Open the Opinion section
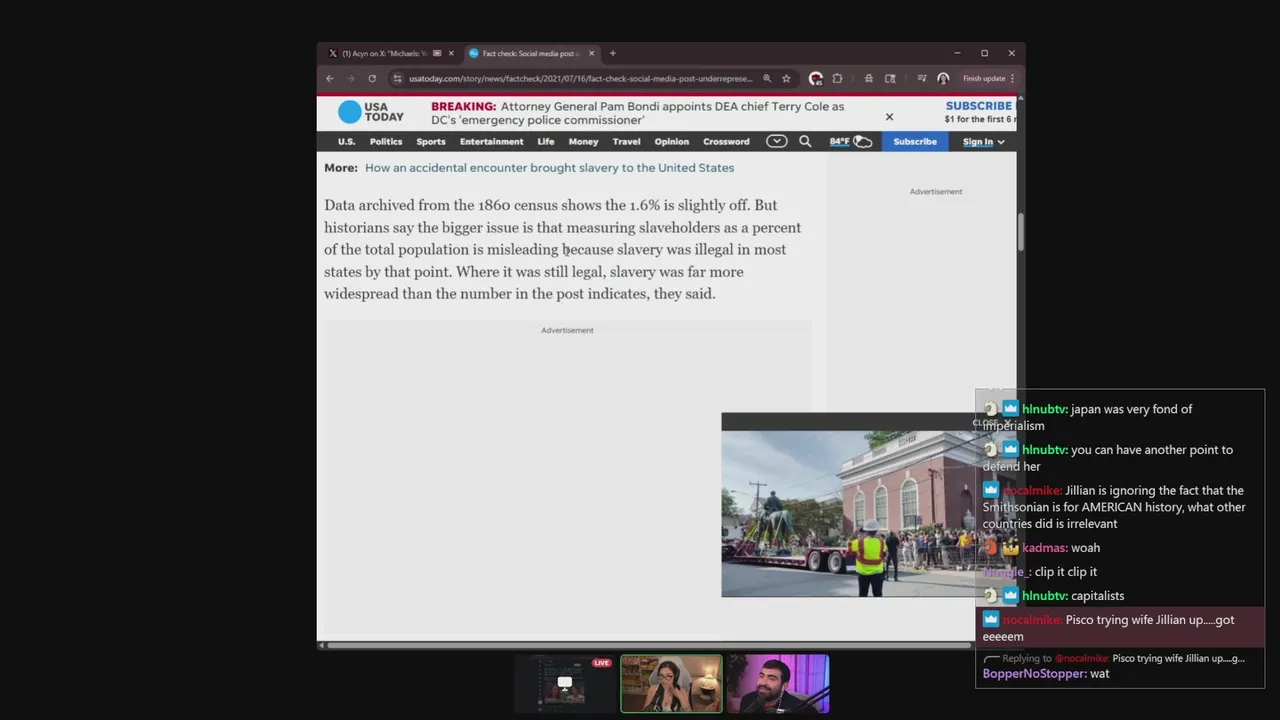Screen dimensions: 1280x720 [672, 142]
